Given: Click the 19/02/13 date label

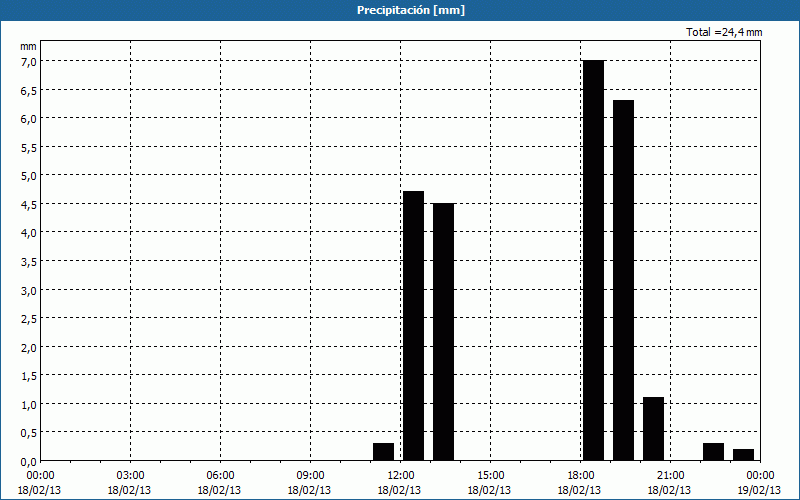Looking at the screenshot, I should pos(759,490).
